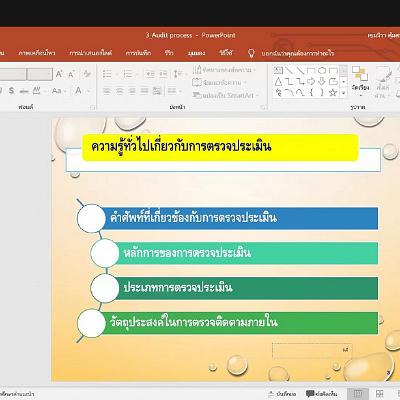
Task: Apply the font color (A) button
Action: (x=78, y=90)
